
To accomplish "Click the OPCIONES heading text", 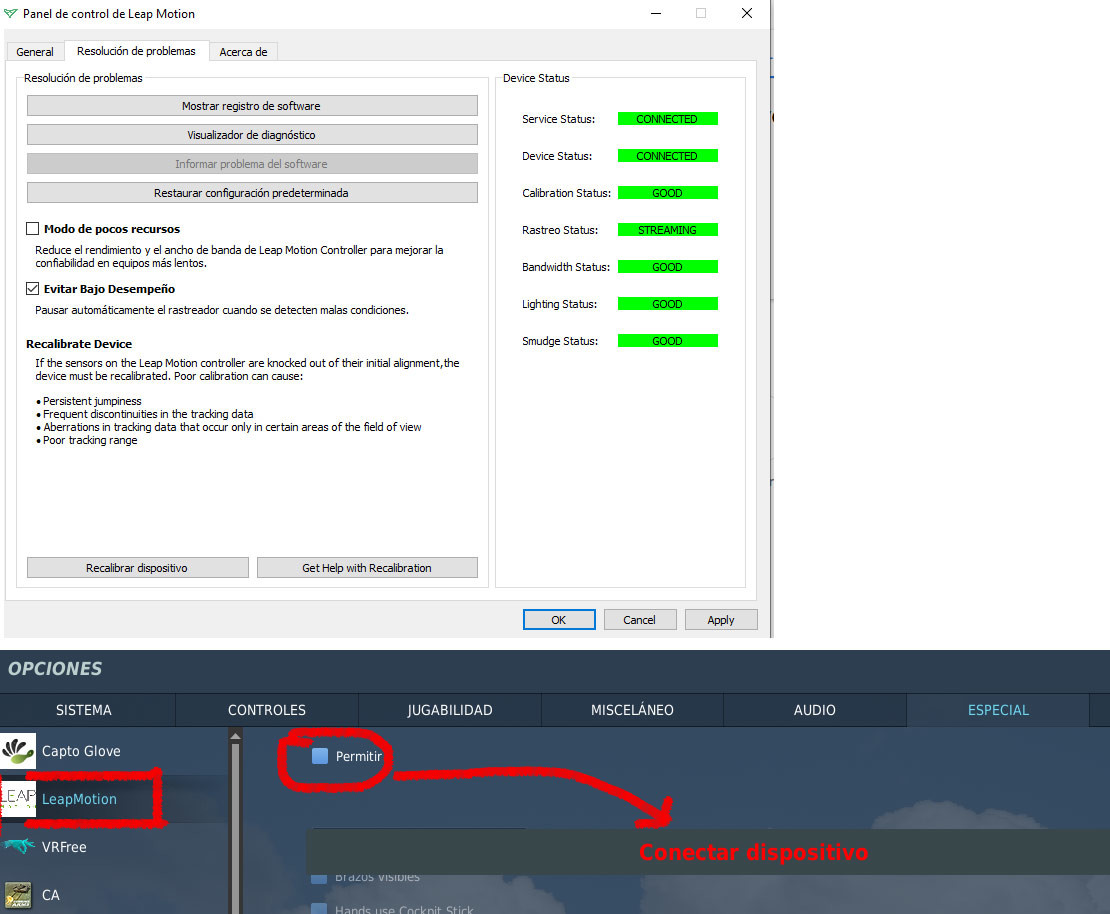I will tap(55, 668).
